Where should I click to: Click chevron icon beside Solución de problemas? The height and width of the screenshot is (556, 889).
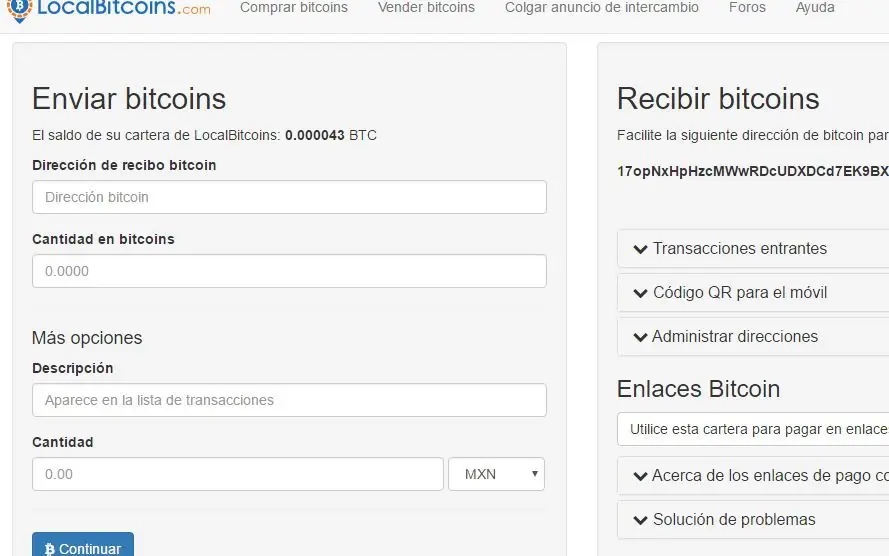click(x=640, y=521)
